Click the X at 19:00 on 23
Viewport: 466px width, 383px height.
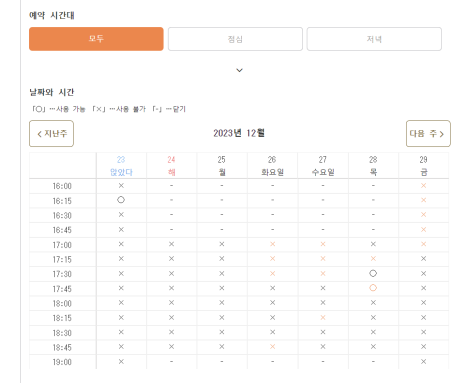click(x=121, y=362)
